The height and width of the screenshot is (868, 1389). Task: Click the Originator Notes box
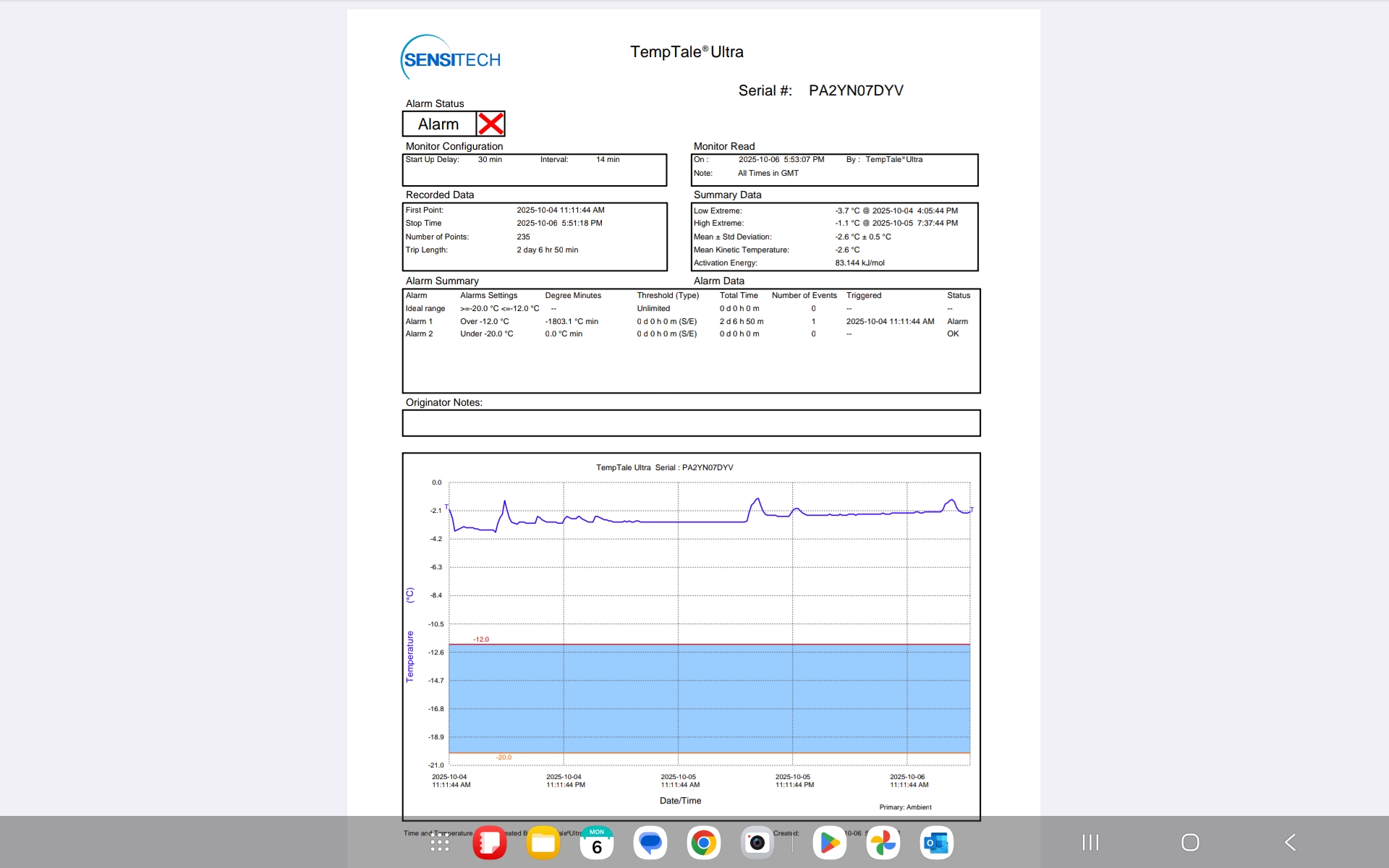pos(691,423)
